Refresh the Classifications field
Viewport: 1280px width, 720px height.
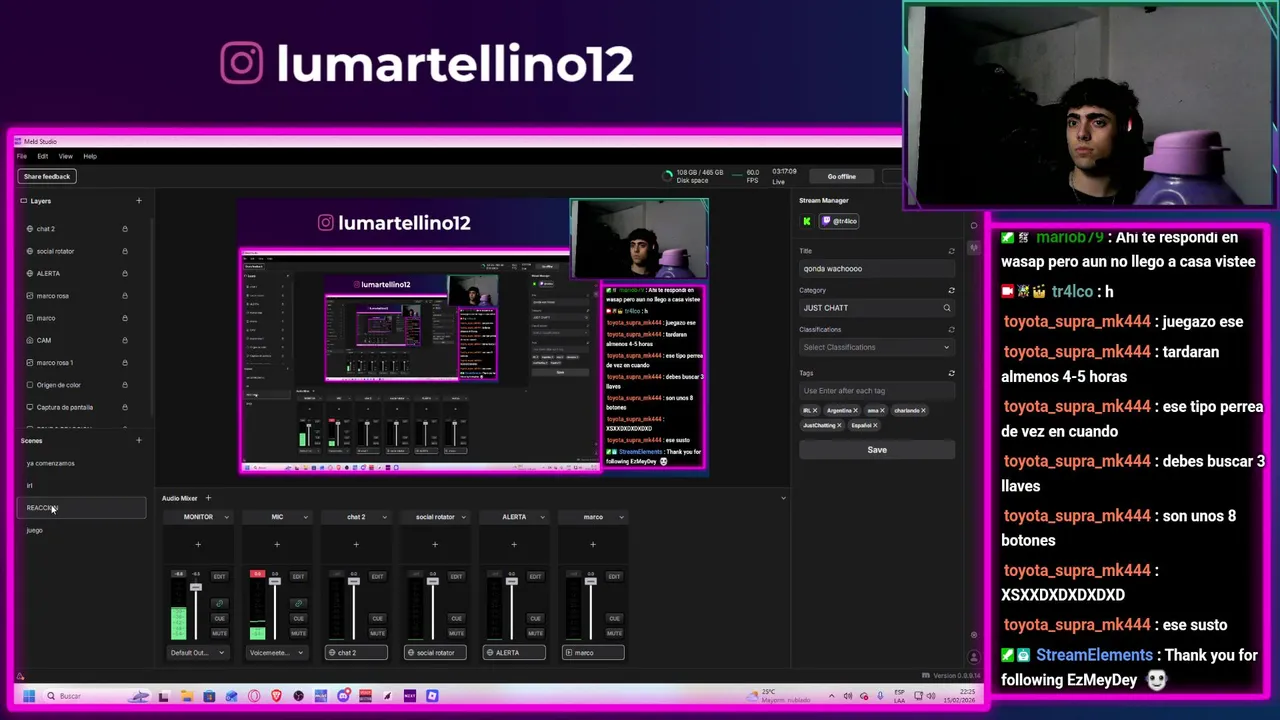coord(951,329)
